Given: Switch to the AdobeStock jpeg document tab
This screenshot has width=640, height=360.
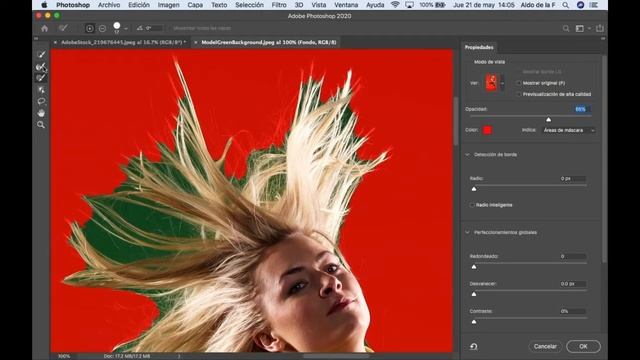Looking at the screenshot, I should click(x=123, y=42).
